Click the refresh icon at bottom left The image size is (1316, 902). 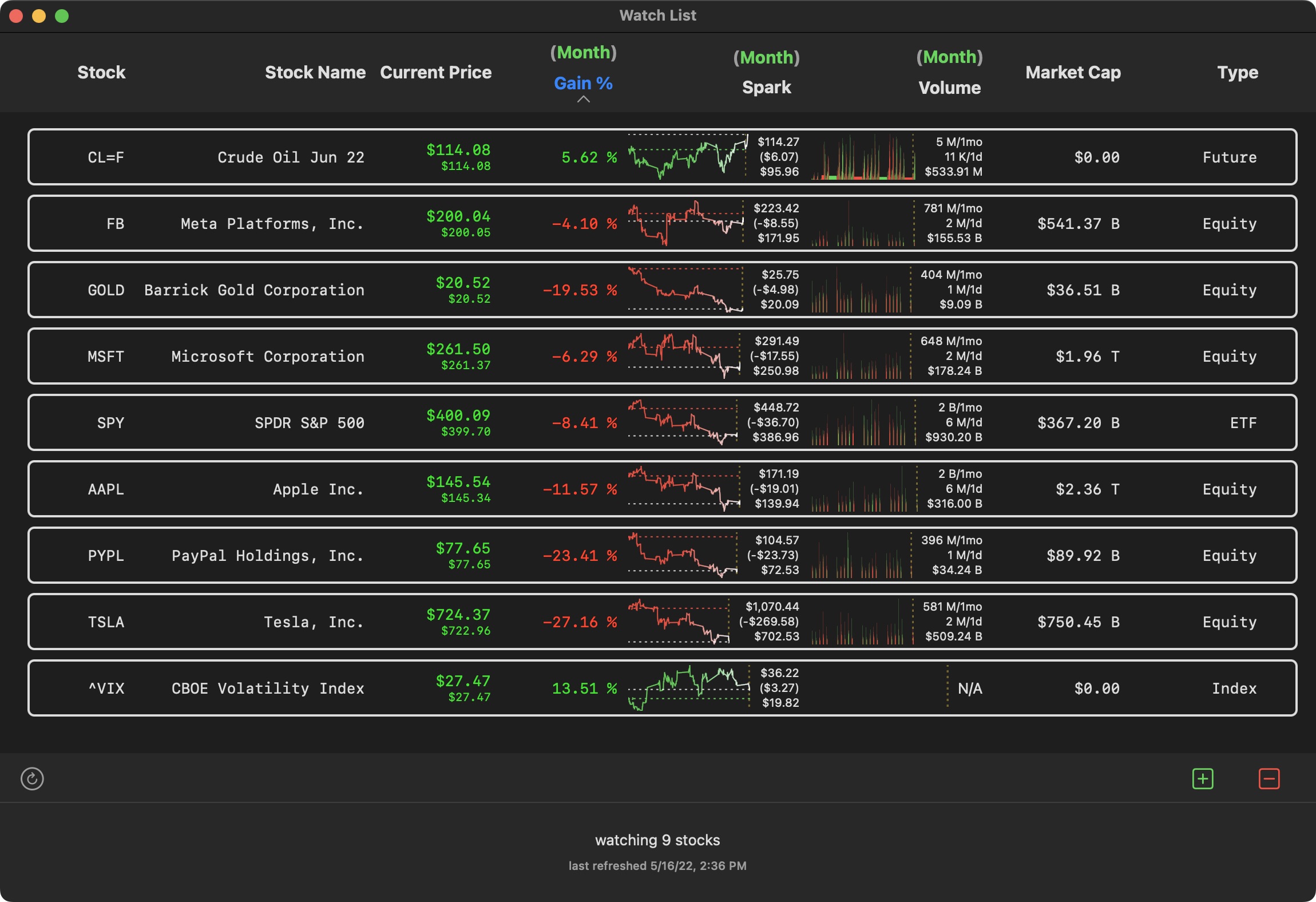[x=32, y=778]
